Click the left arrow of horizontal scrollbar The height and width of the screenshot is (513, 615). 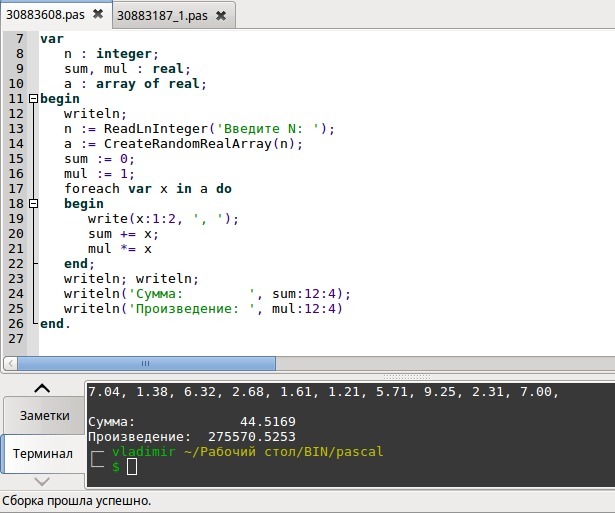point(11,364)
